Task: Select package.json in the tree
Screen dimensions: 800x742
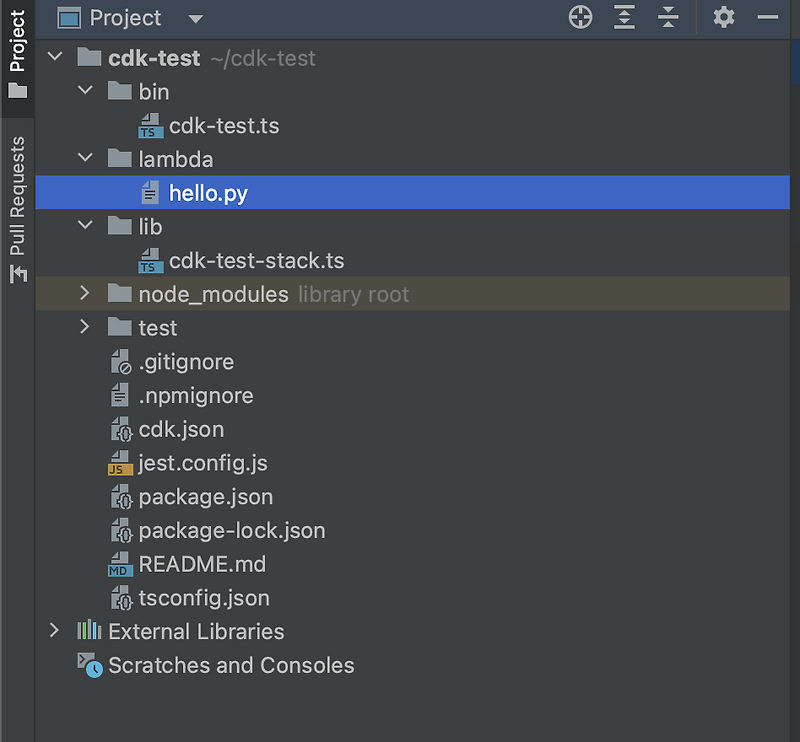Action: tap(205, 497)
